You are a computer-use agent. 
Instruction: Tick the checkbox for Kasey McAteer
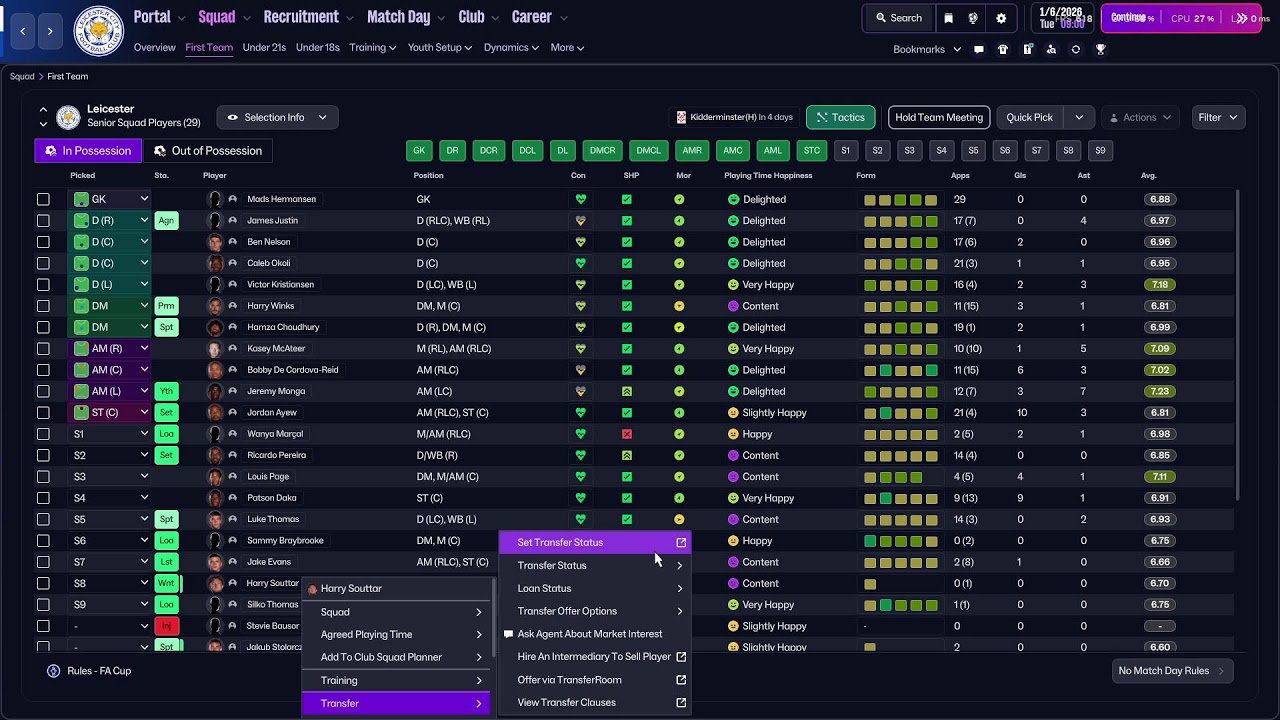(x=43, y=349)
